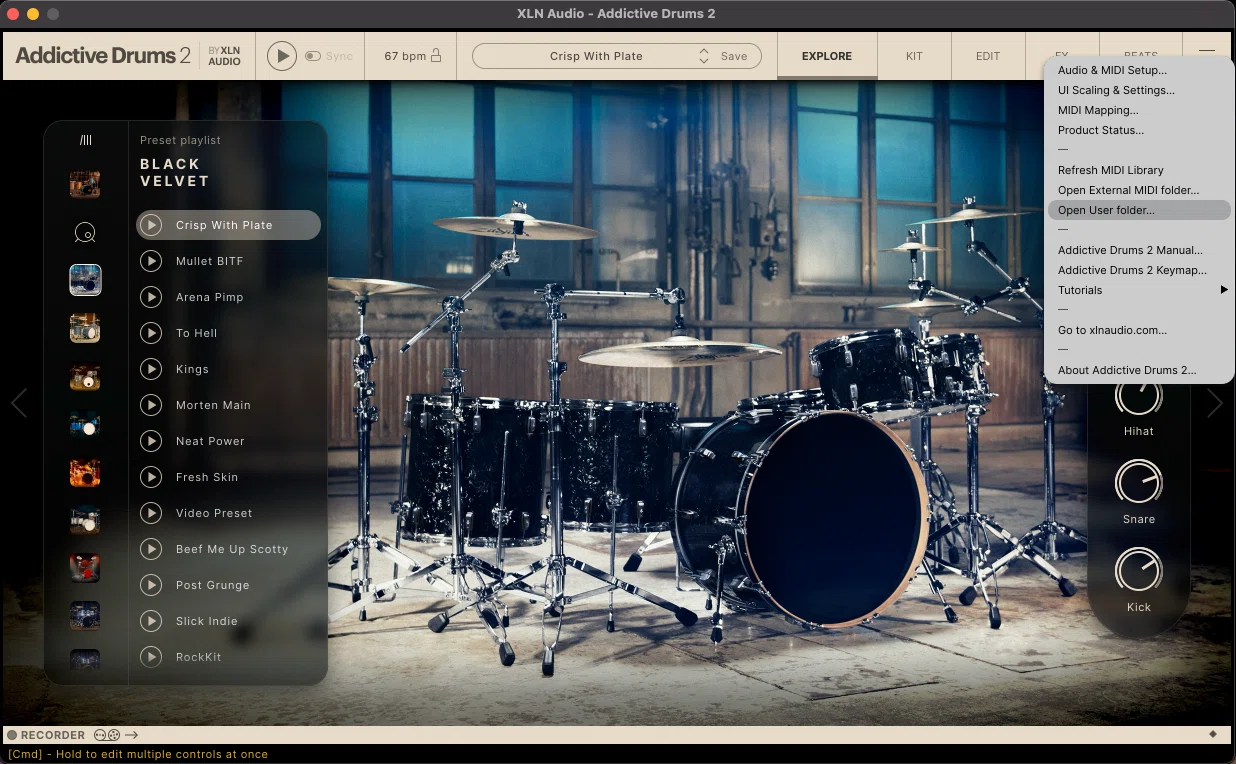Click the diamond icon in recorder bar

click(x=1213, y=734)
